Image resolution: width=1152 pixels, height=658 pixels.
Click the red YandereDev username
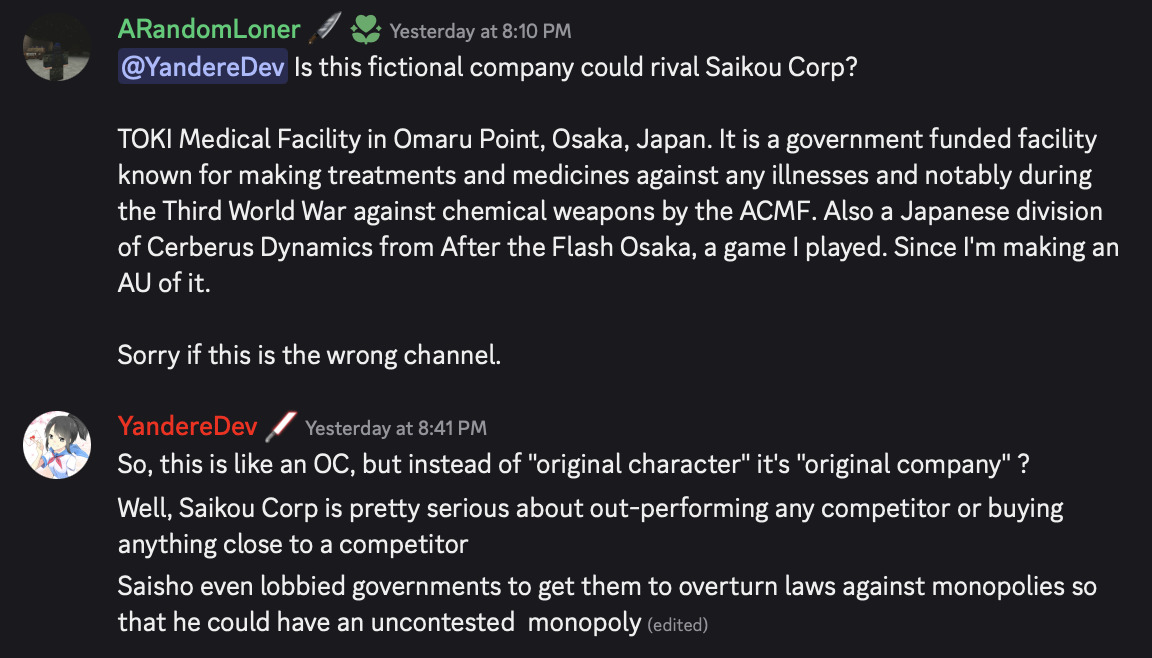pyautogui.click(x=187, y=427)
